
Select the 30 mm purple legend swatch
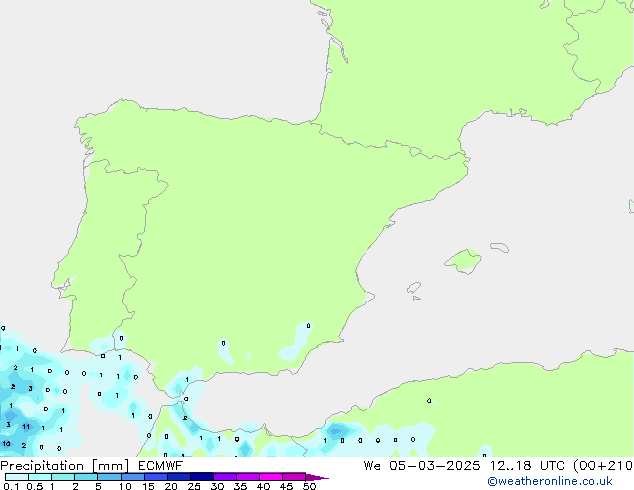click(225, 477)
